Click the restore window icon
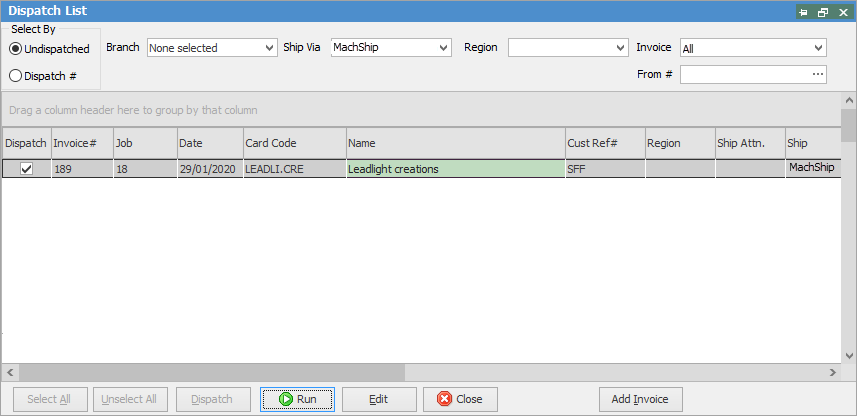 (x=822, y=12)
